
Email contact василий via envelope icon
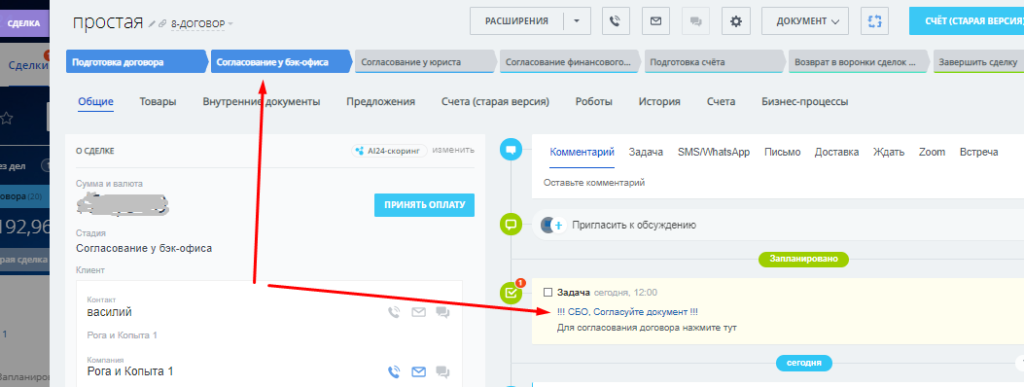point(418,312)
